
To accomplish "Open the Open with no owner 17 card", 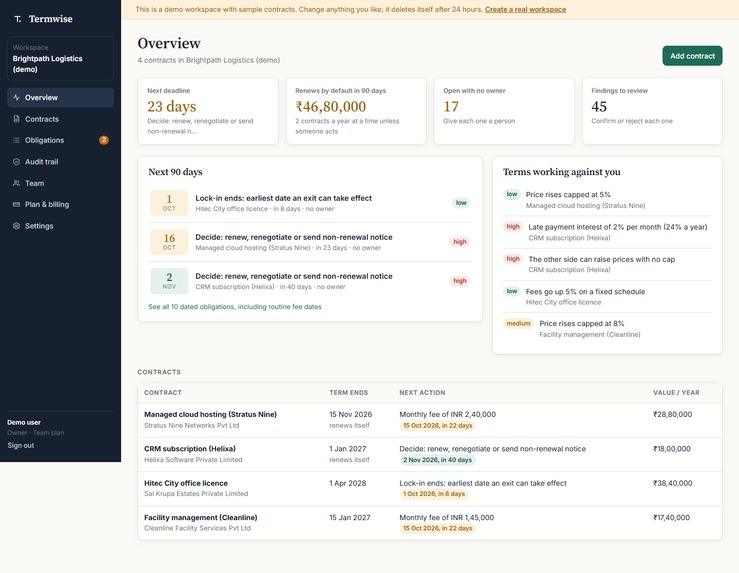I will pos(504,111).
